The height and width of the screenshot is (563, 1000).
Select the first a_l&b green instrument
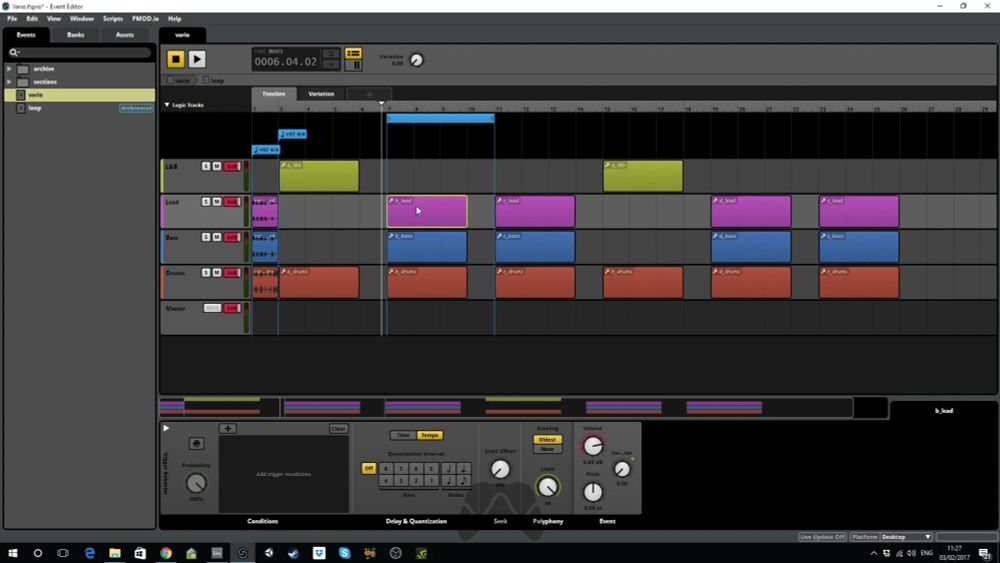(x=319, y=176)
